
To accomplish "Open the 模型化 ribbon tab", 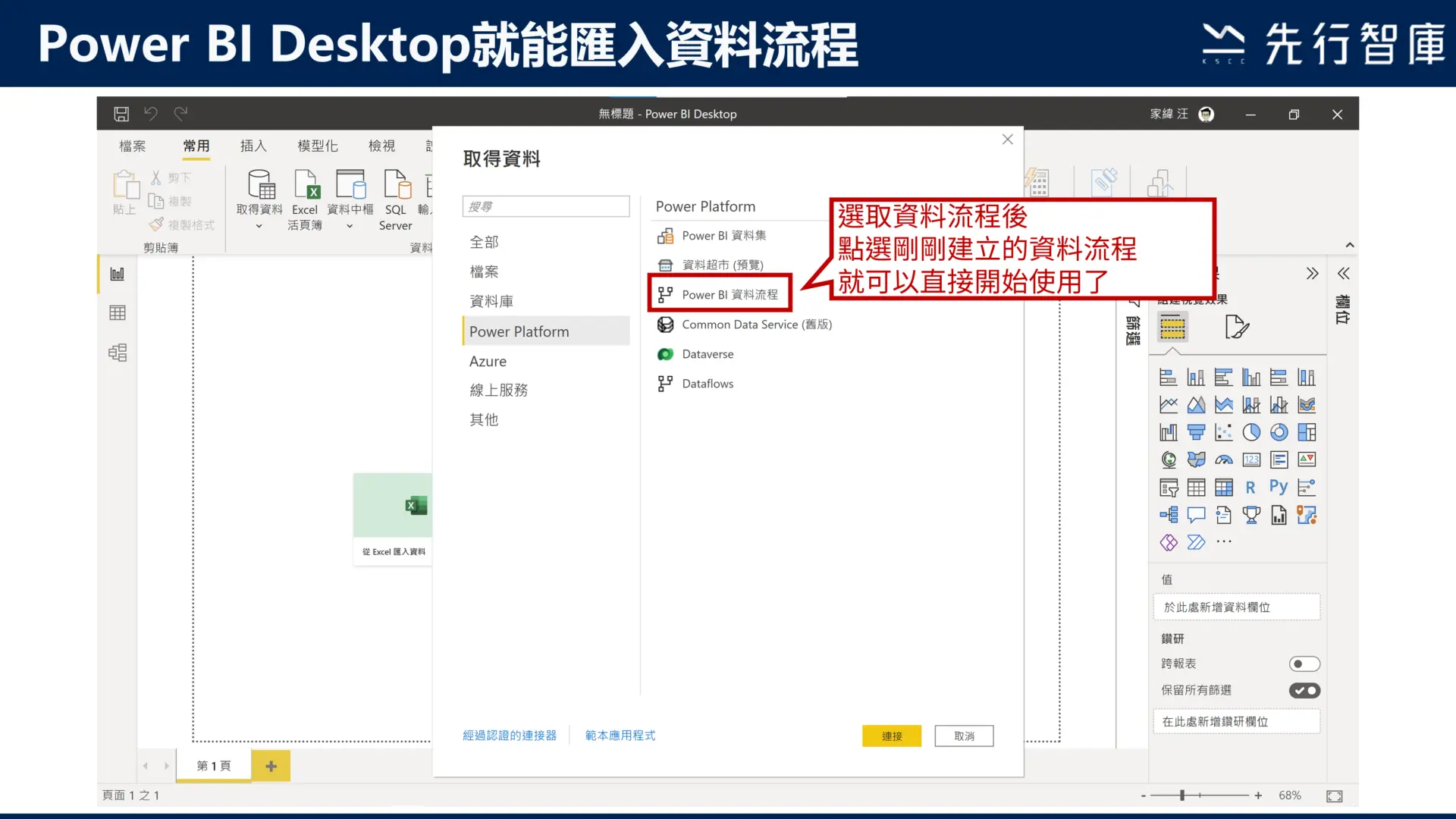I will coord(318,146).
